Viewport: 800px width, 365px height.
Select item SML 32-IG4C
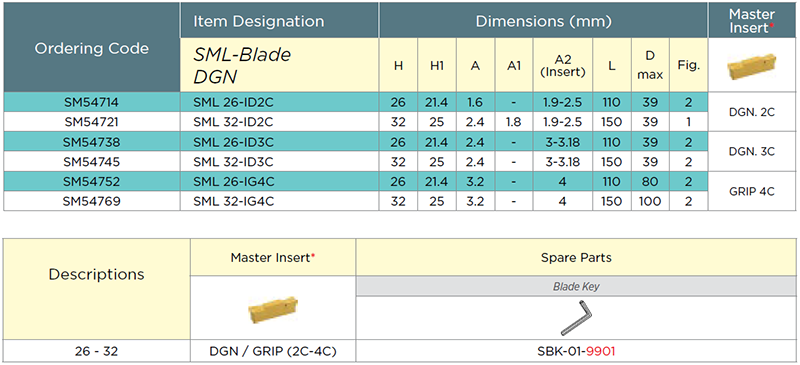[234, 201]
